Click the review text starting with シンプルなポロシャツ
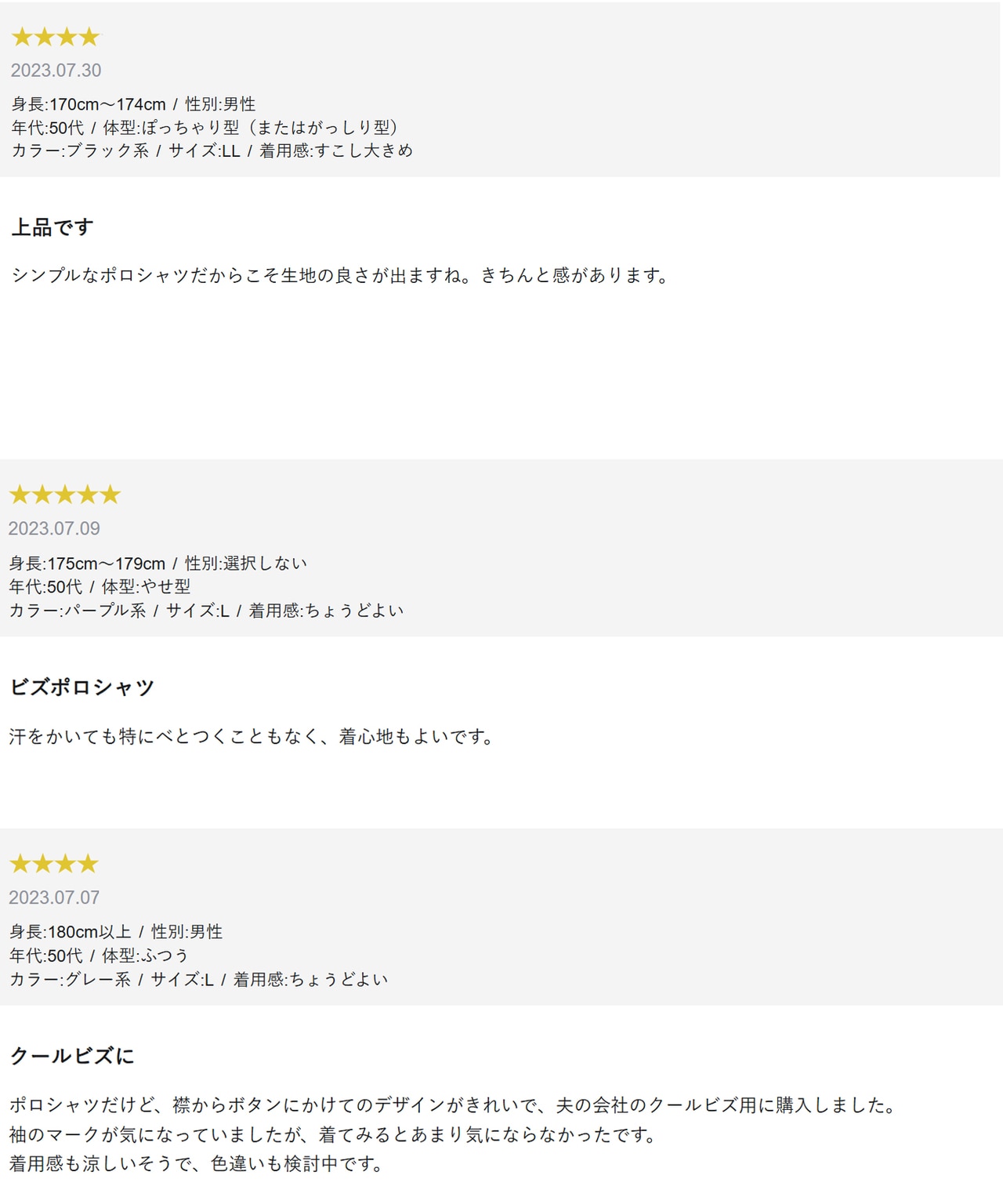The image size is (1003, 1204). point(339,275)
